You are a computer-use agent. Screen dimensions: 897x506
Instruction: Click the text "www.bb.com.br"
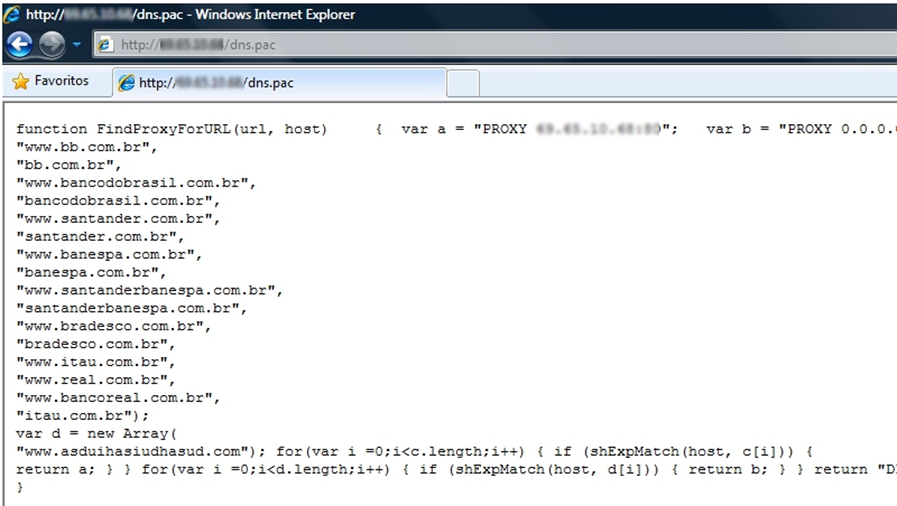click(x=87, y=147)
